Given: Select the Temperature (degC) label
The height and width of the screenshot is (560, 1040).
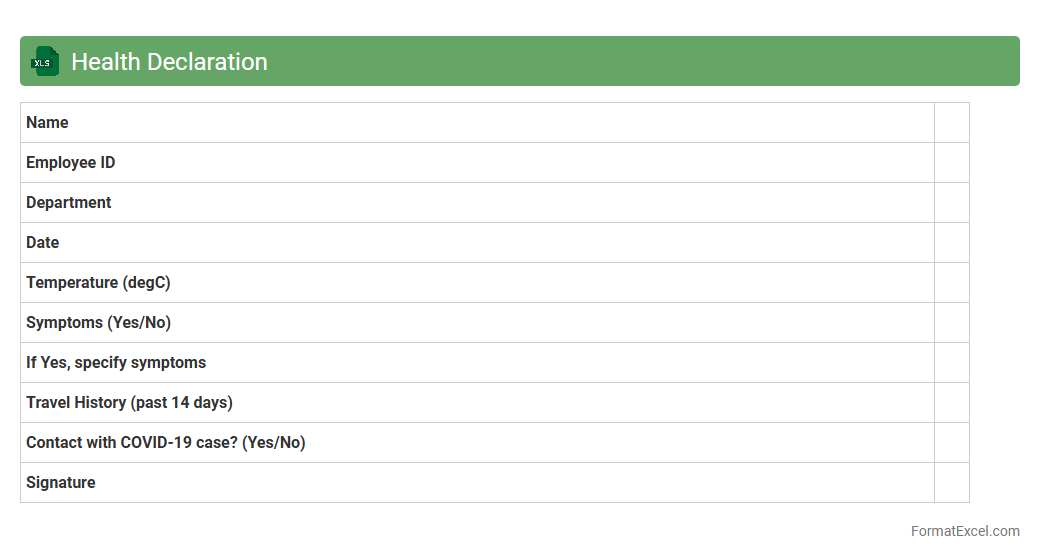Looking at the screenshot, I should pos(98,283).
